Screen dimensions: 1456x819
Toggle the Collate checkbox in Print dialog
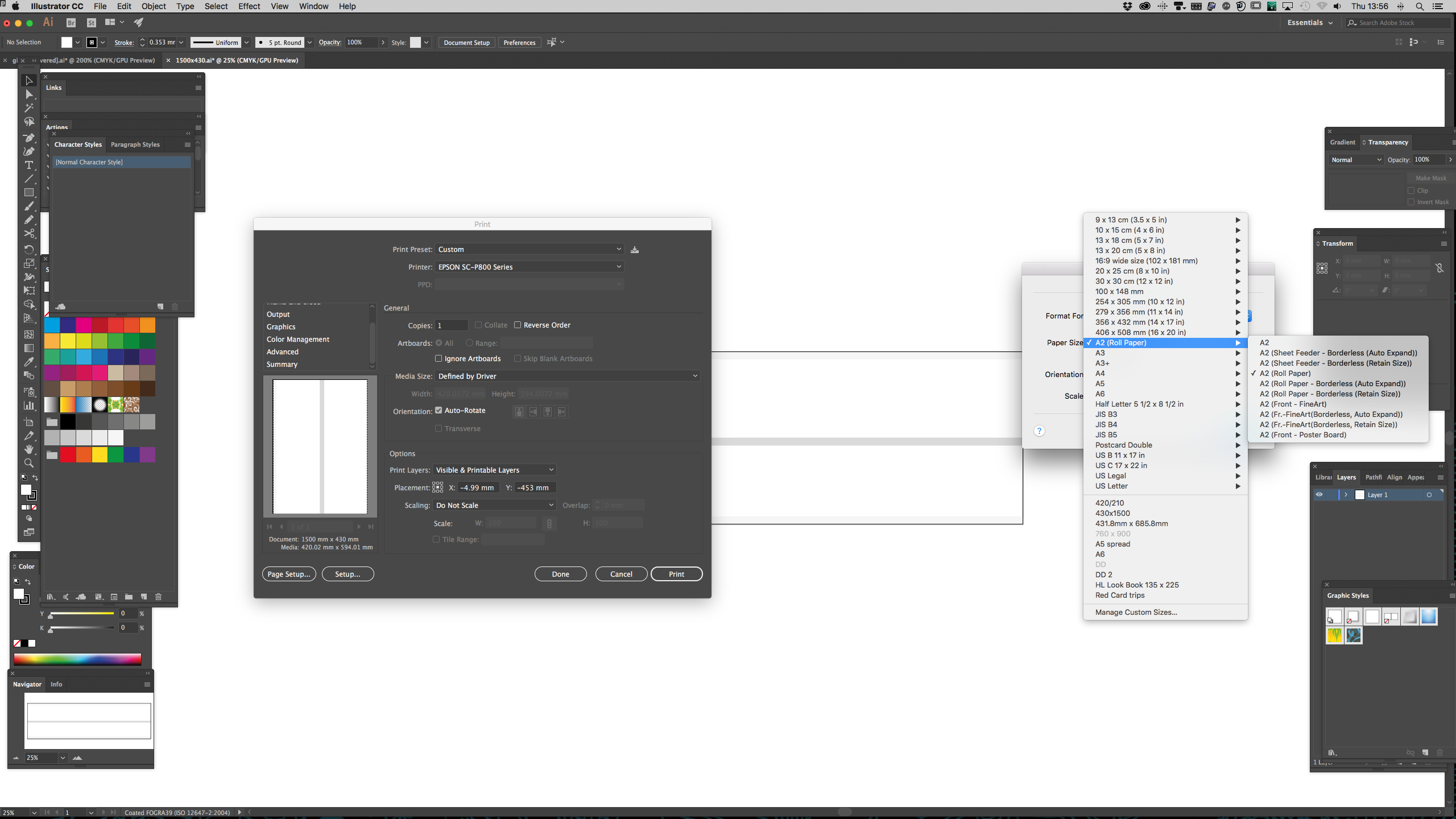point(479,325)
